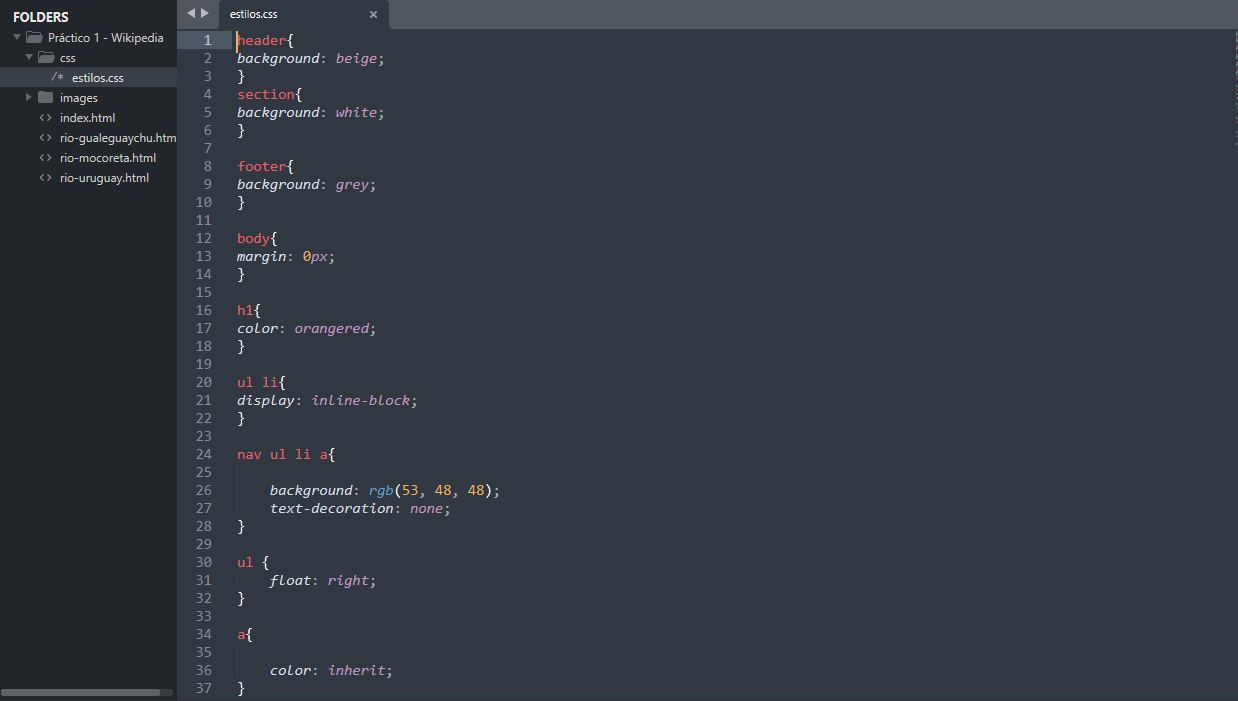Click the images folder icon
This screenshot has width=1238, height=701.
46,98
